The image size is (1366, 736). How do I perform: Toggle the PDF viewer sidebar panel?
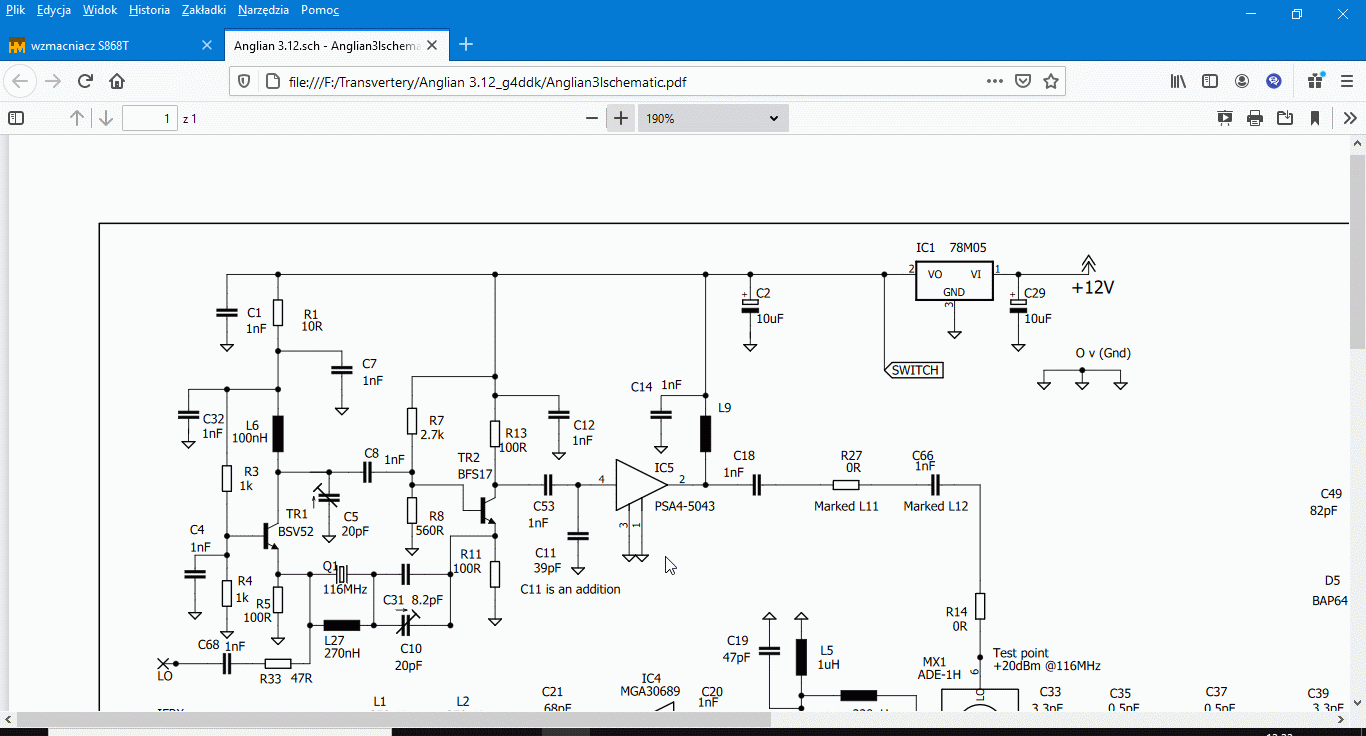[16, 118]
